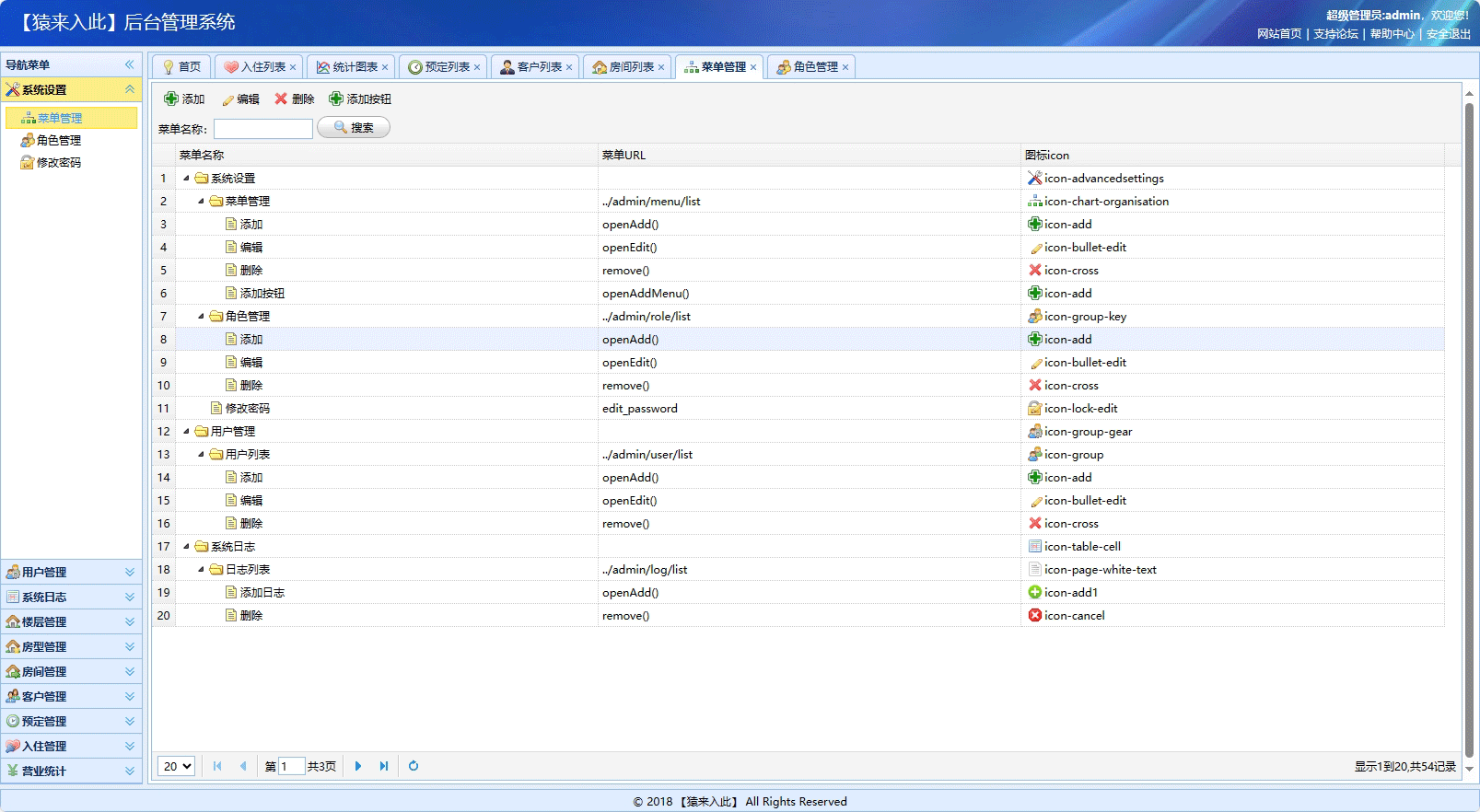Select the 修改密码 row in the grid
This screenshot has width=1480, height=812.
coord(798,408)
